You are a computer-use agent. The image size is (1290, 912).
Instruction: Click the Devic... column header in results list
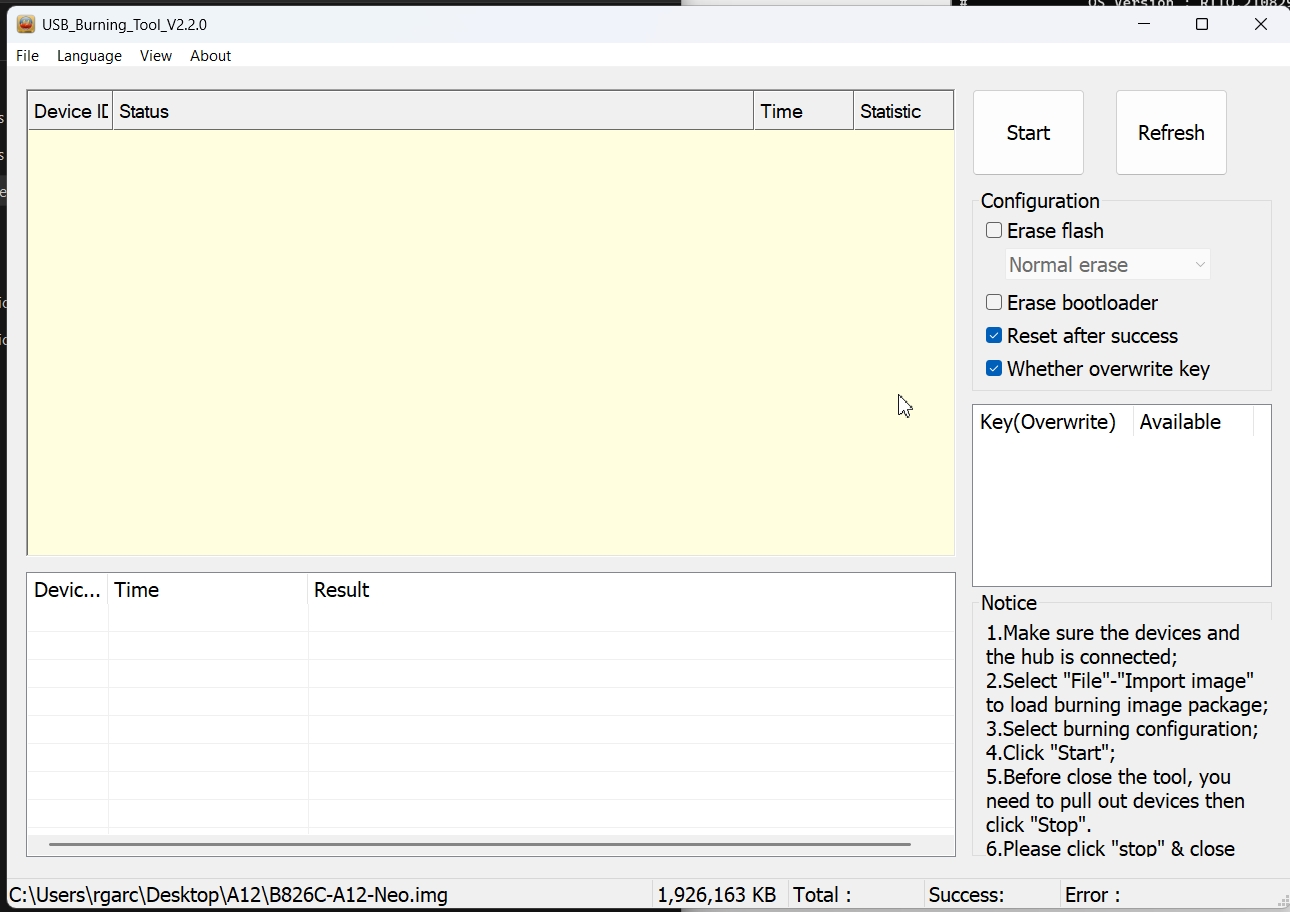point(67,590)
